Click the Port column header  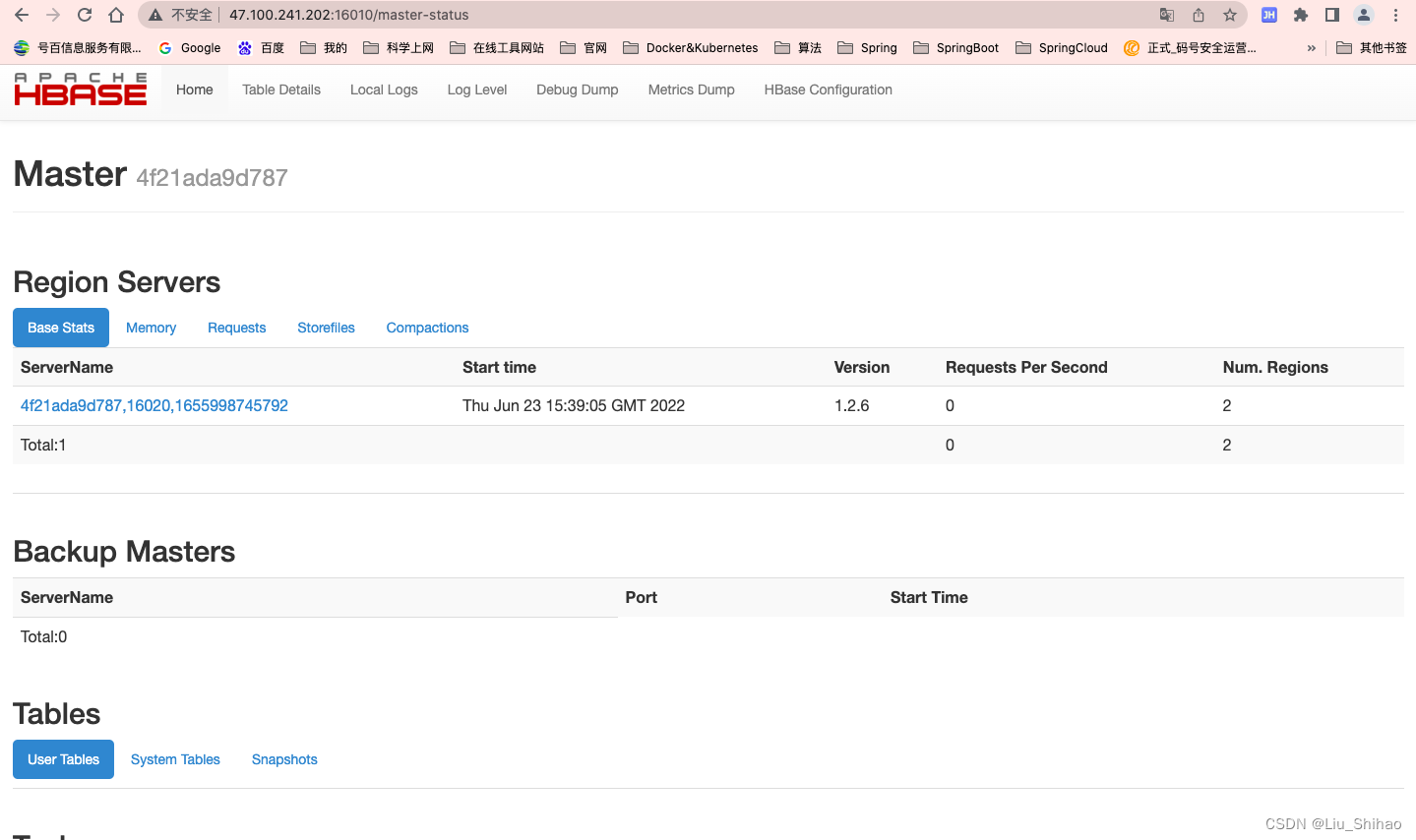[642, 597]
